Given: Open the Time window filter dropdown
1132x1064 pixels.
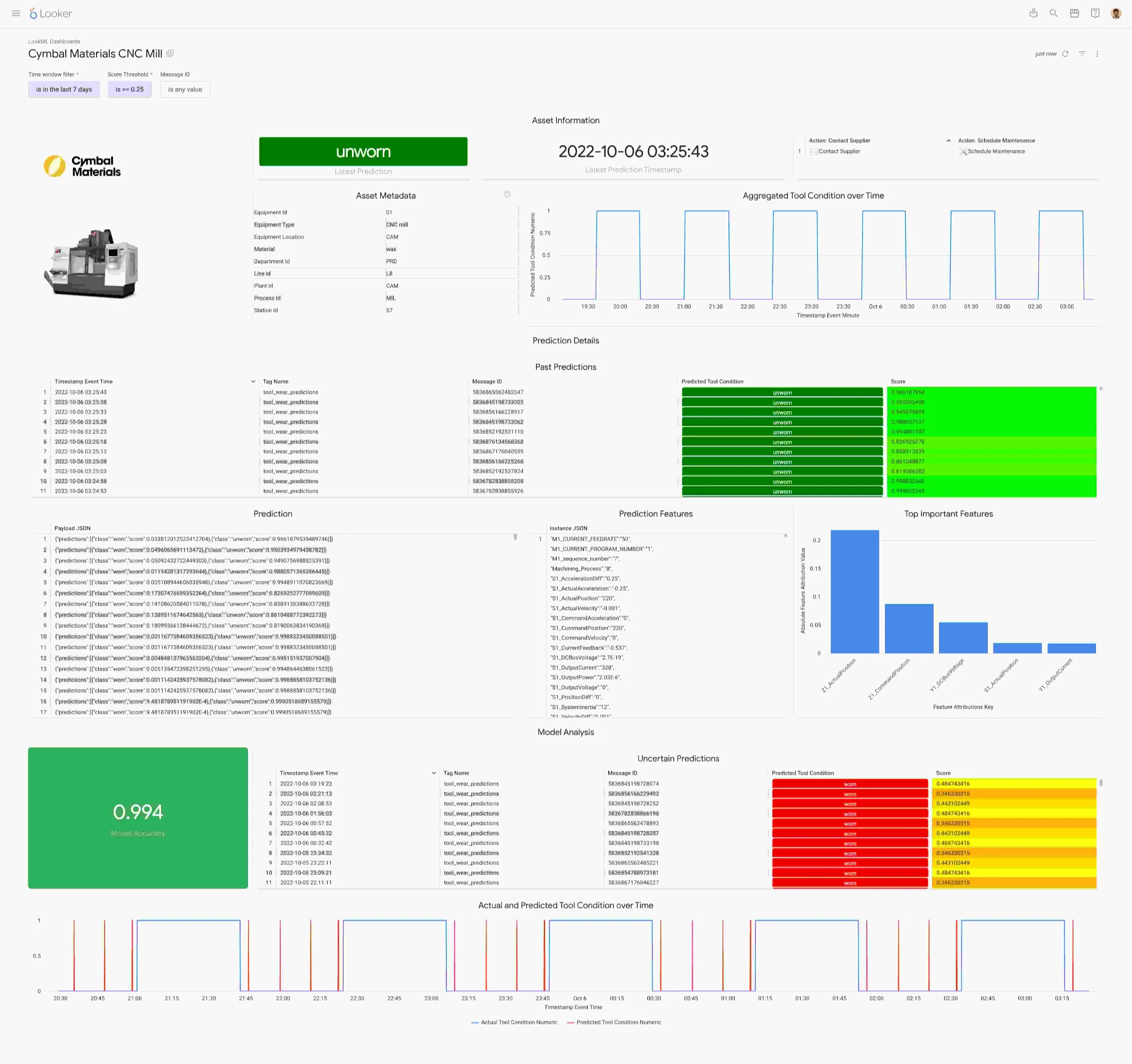Looking at the screenshot, I should (x=64, y=90).
